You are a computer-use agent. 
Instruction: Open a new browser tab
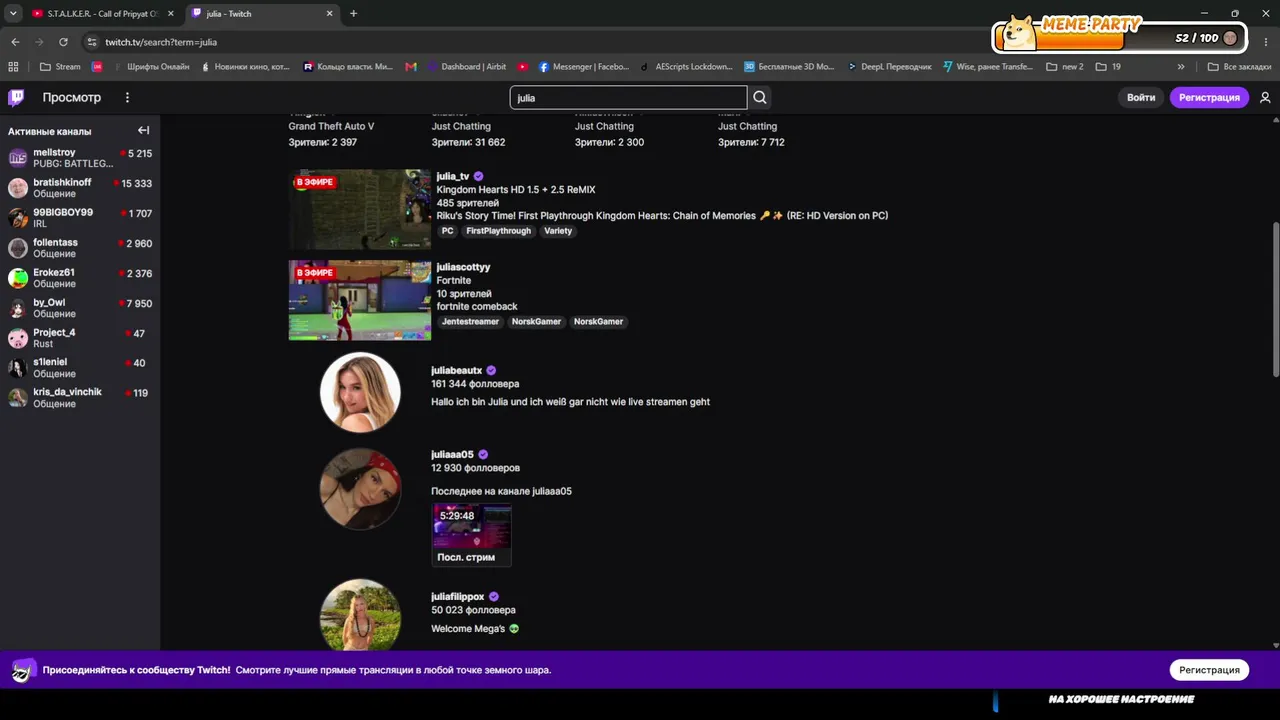point(353,14)
